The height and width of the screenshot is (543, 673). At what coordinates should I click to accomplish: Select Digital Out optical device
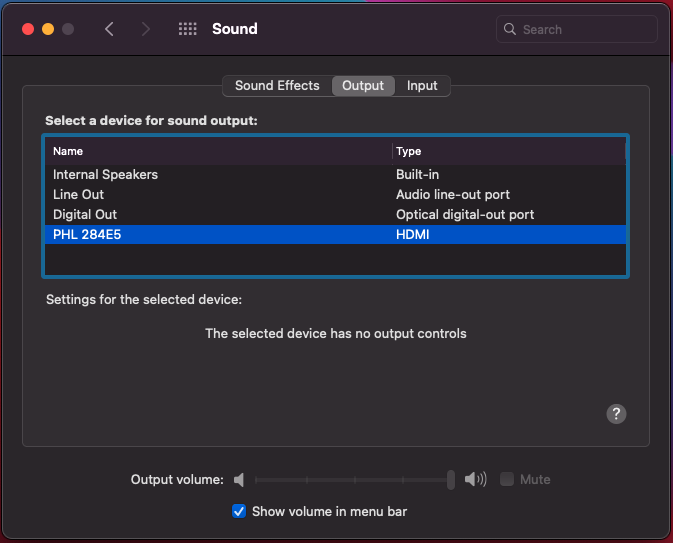coord(85,214)
